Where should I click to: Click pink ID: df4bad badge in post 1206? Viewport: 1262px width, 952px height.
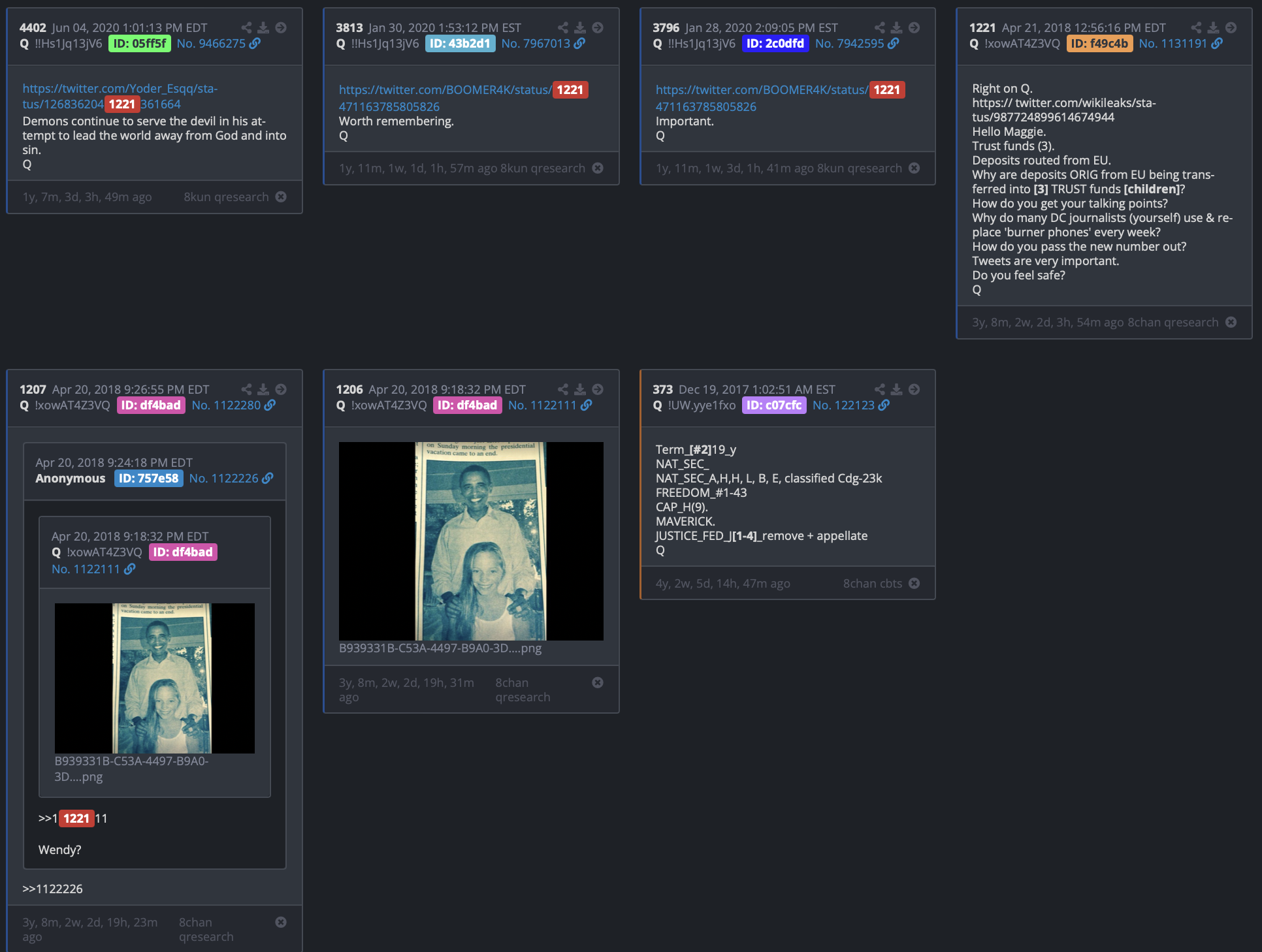point(467,405)
